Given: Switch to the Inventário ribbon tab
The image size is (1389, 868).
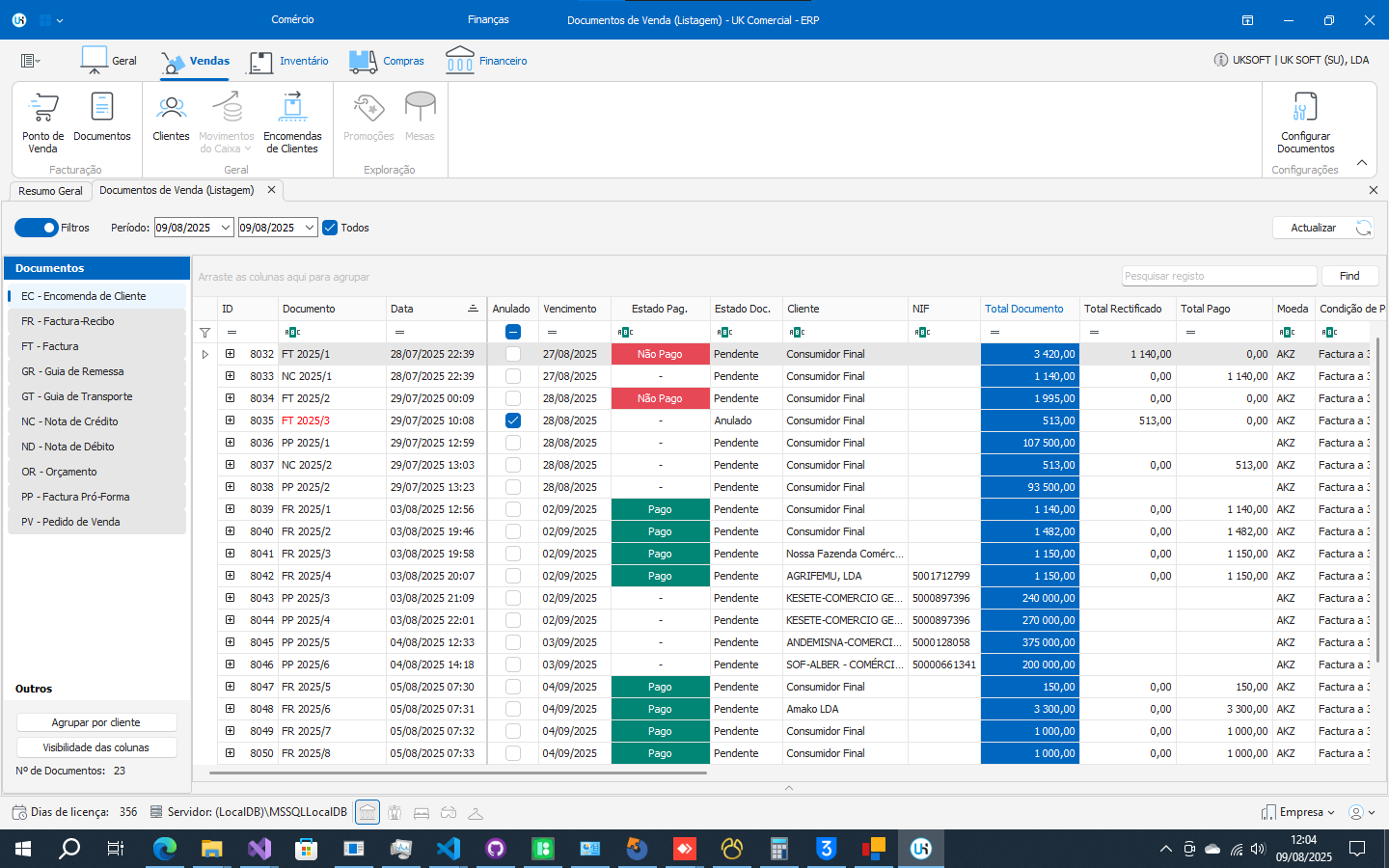Looking at the screenshot, I should tap(289, 61).
